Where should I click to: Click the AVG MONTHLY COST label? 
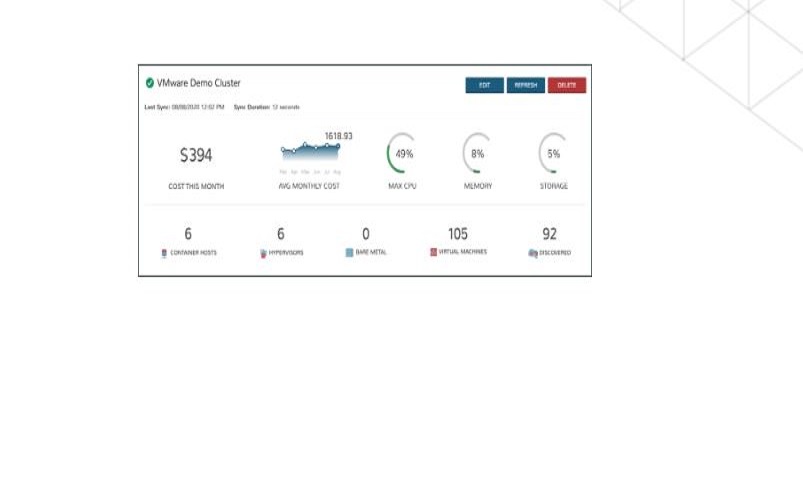point(309,186)
